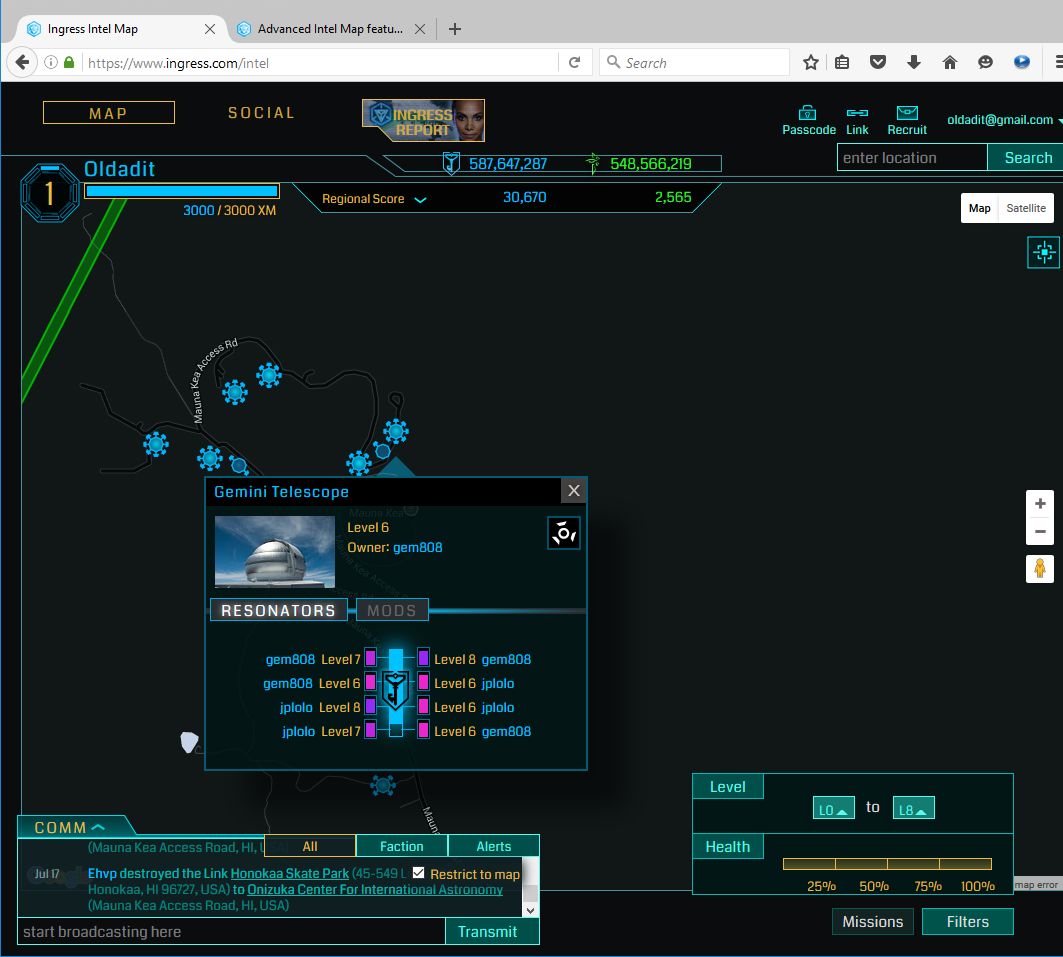Switch to the MODS tab
This screenshot has height=957, width=1063.
tap(392, 610)
